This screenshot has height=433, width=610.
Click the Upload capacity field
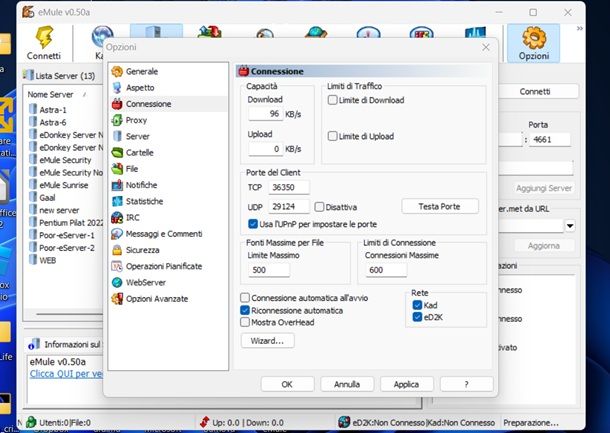(265, 149)
